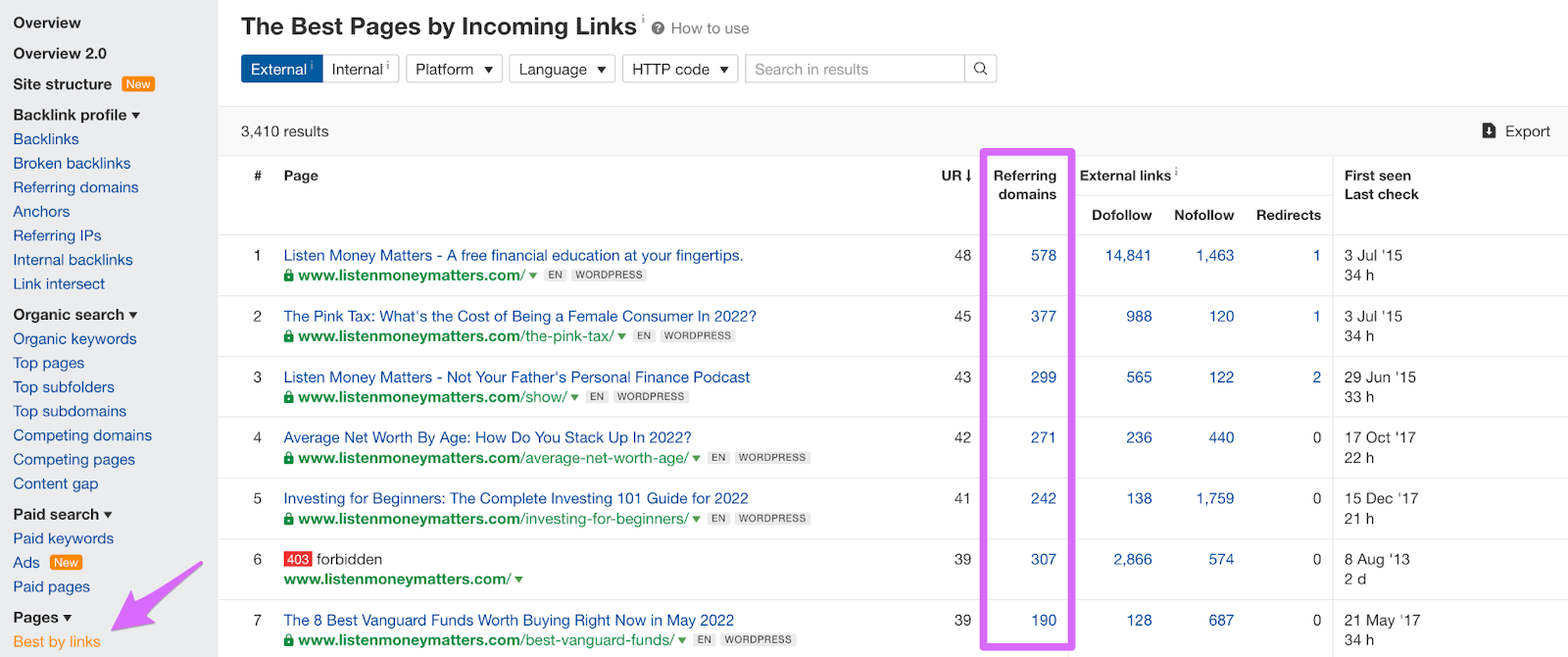Open Site structure in the sidebar
Viewport: 1568px width, 657px height.
point(63,84)
